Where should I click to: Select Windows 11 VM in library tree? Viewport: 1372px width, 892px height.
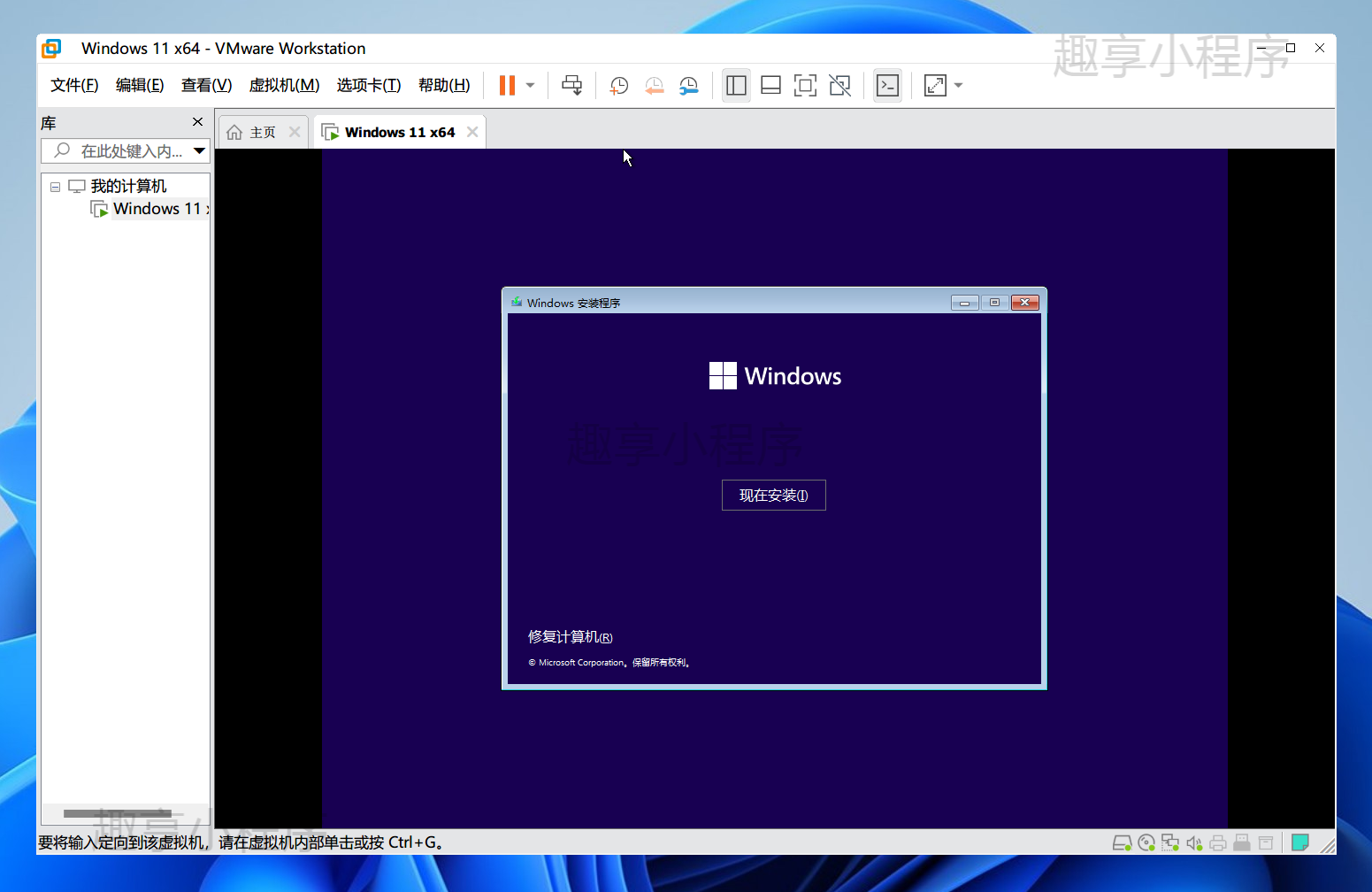(159, 209)
